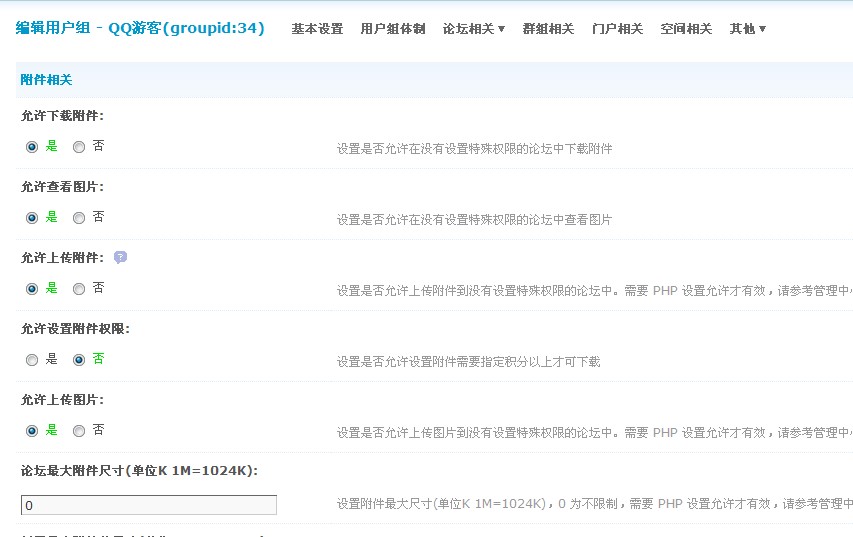The height and width of the screenshot is (537, 853).
Task: Click the 设置是否允许设置附件需要指定积分以上才可下载 description
Action: coord(468,362)
